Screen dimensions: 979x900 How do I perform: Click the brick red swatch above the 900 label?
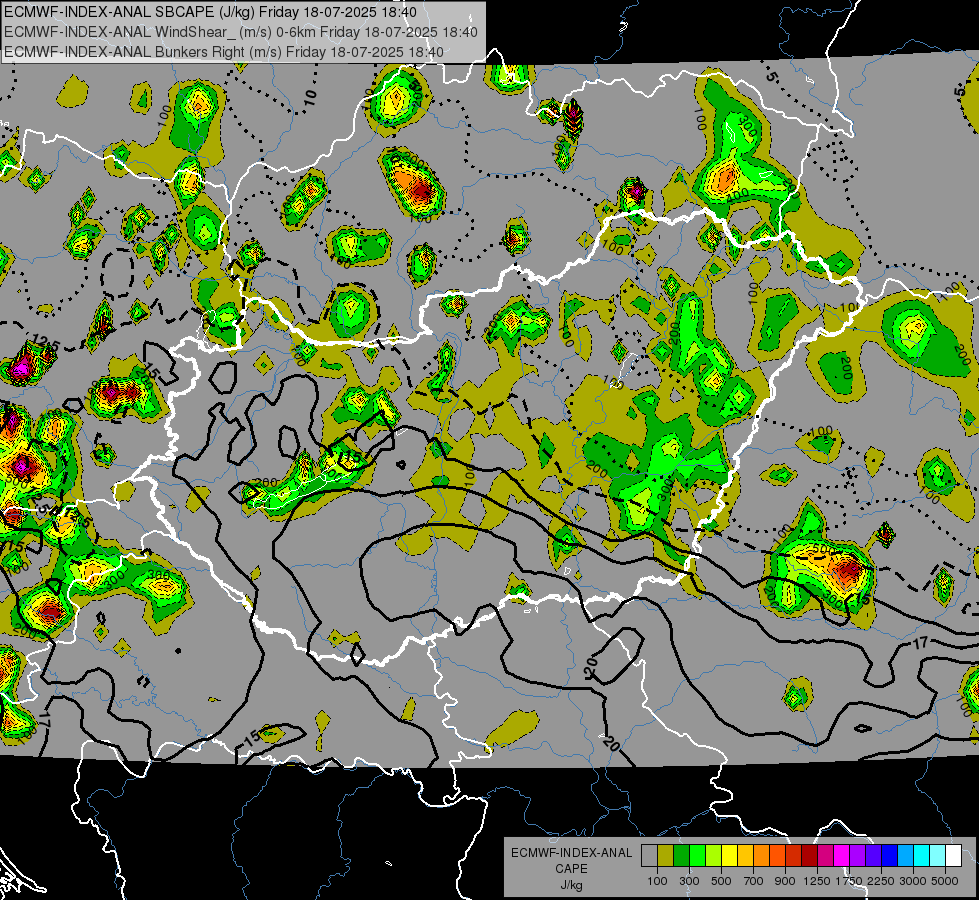coord(794,856)
